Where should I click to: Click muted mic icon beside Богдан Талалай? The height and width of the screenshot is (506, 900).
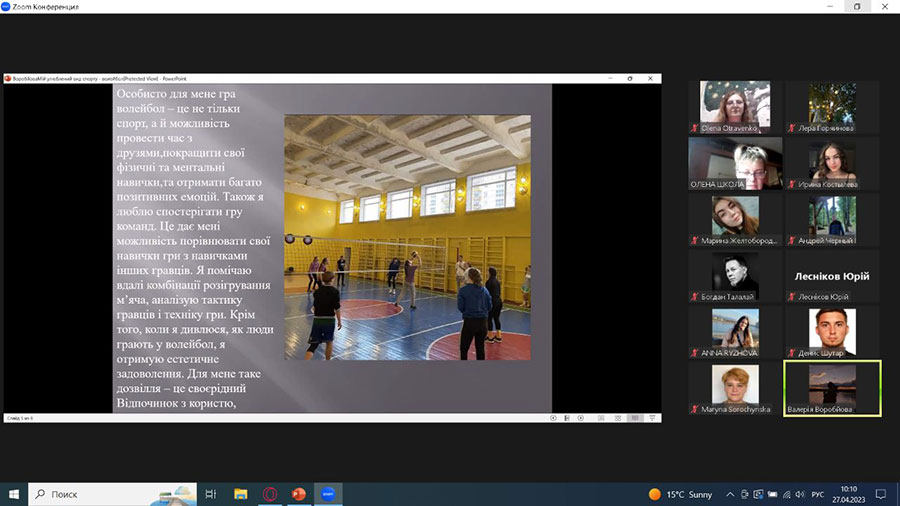coord(695,297)
